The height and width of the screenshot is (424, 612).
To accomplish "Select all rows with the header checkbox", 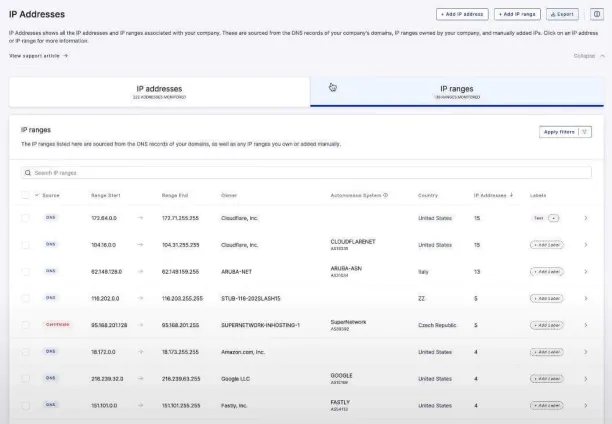I will (25, 195).
